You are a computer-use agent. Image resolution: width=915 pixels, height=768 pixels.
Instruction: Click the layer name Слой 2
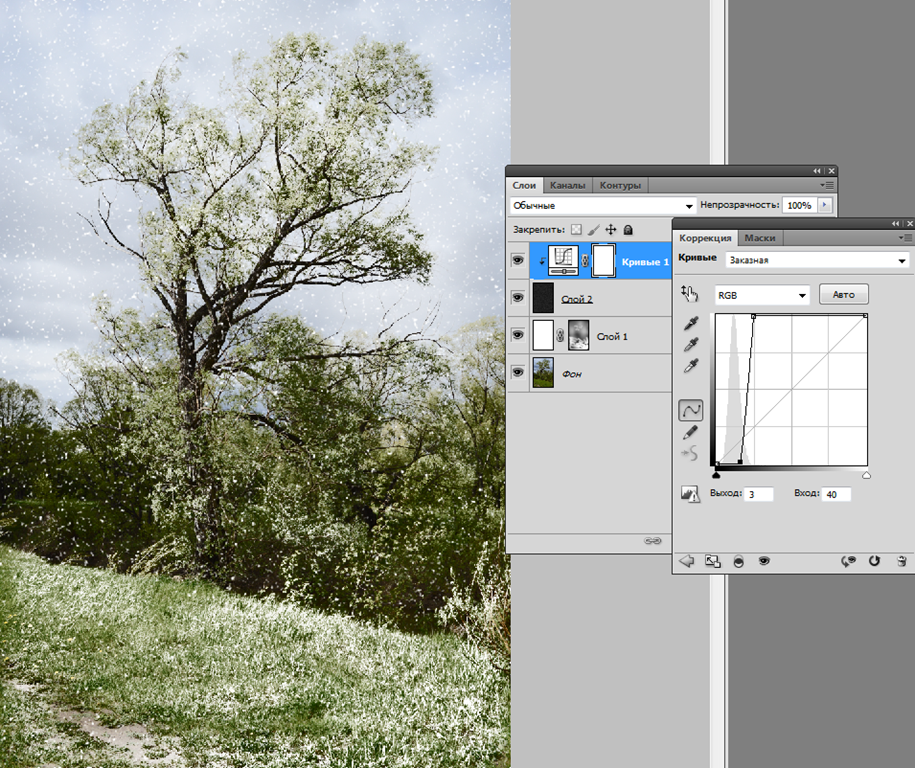(577, 299)
